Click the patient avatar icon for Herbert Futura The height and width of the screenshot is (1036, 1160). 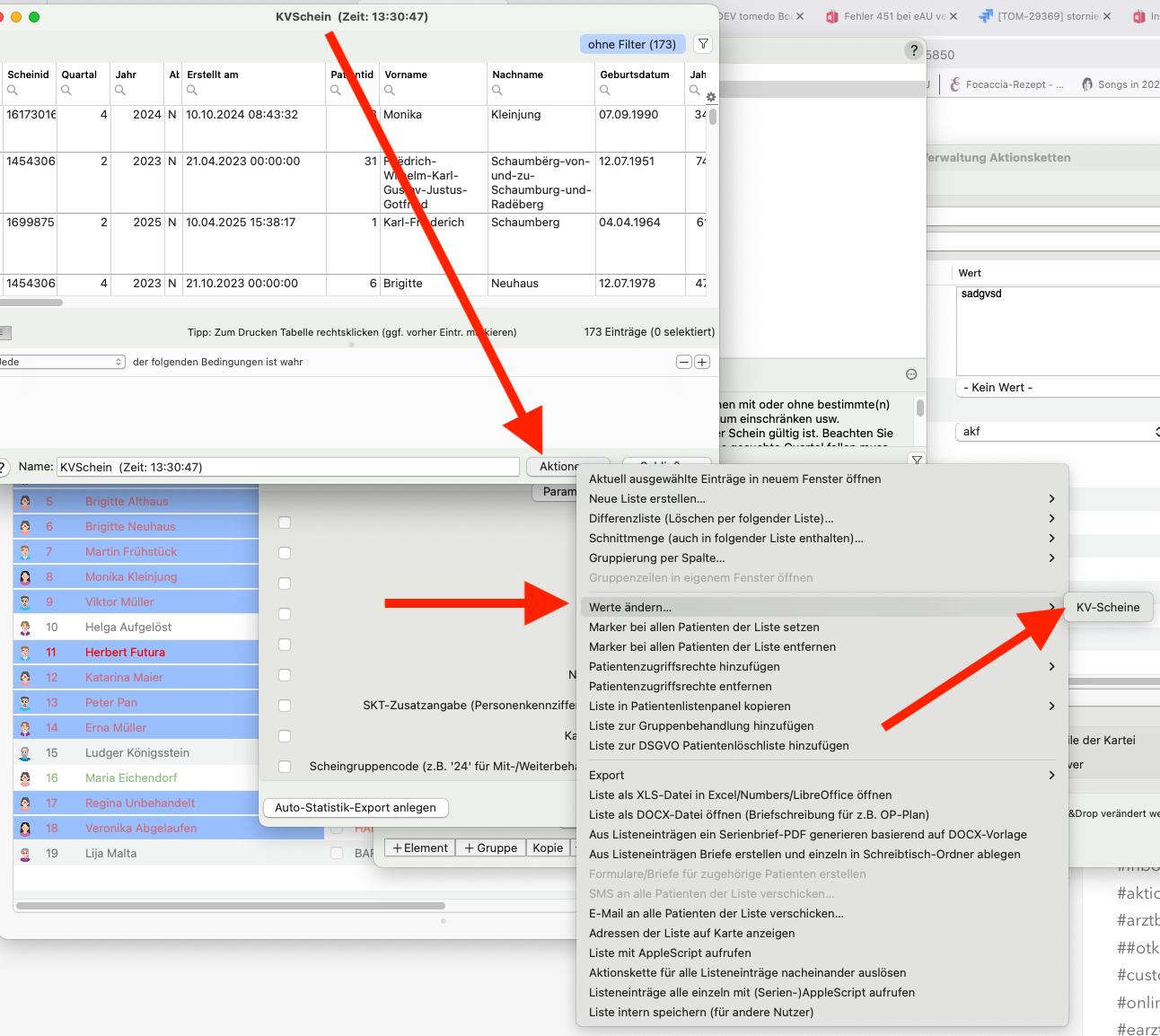pos(25,653)
